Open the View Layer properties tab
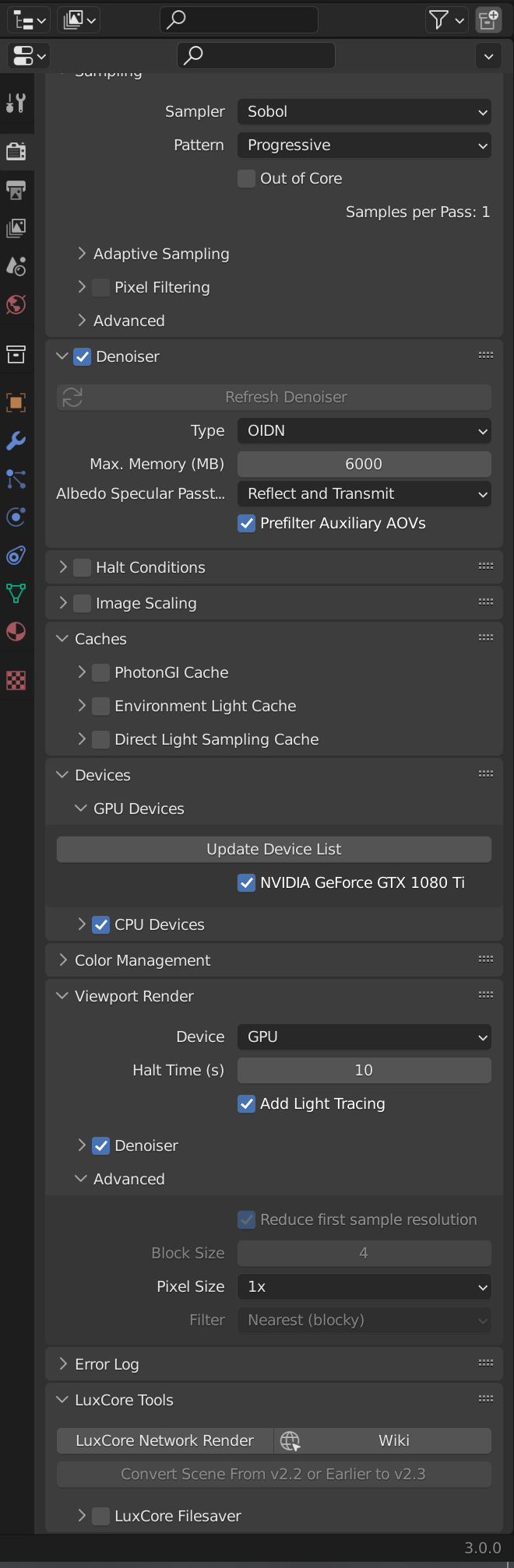The height and width of the screenshot is (1568, 514). 16,228
